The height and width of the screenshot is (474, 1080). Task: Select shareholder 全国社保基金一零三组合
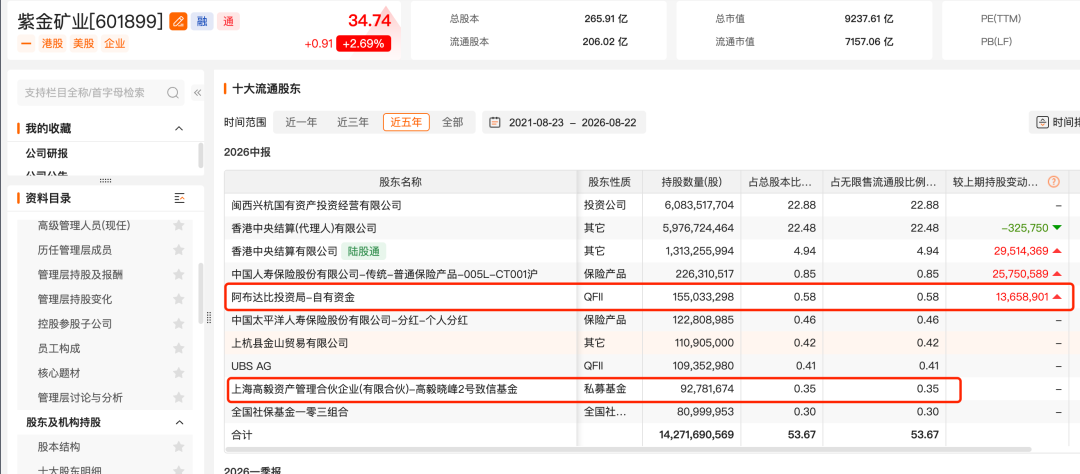tap(290, 411)
